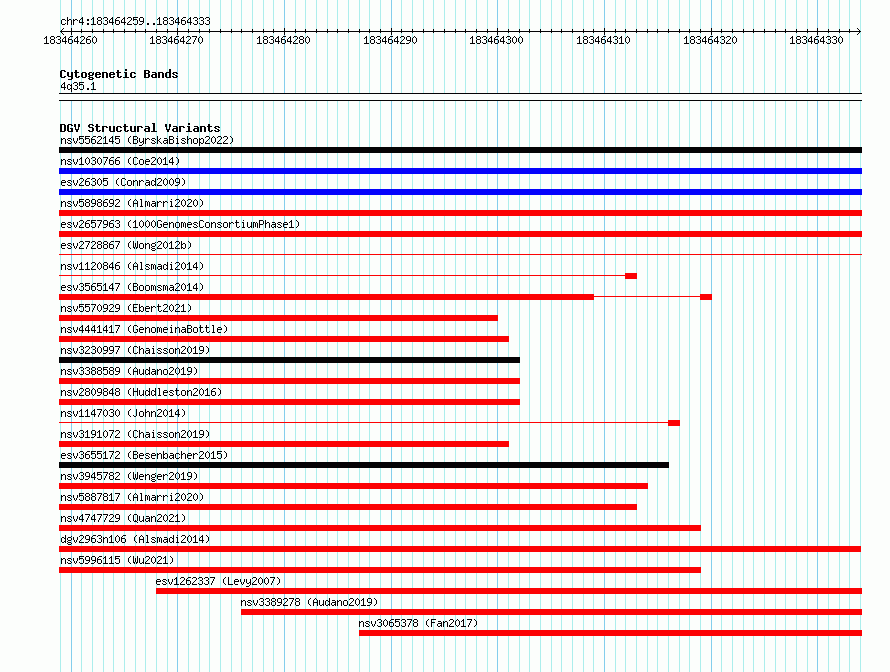Open esv2728867 (Wong2012b) label
The width and height of the screenshot is (890, 672).
126,245
